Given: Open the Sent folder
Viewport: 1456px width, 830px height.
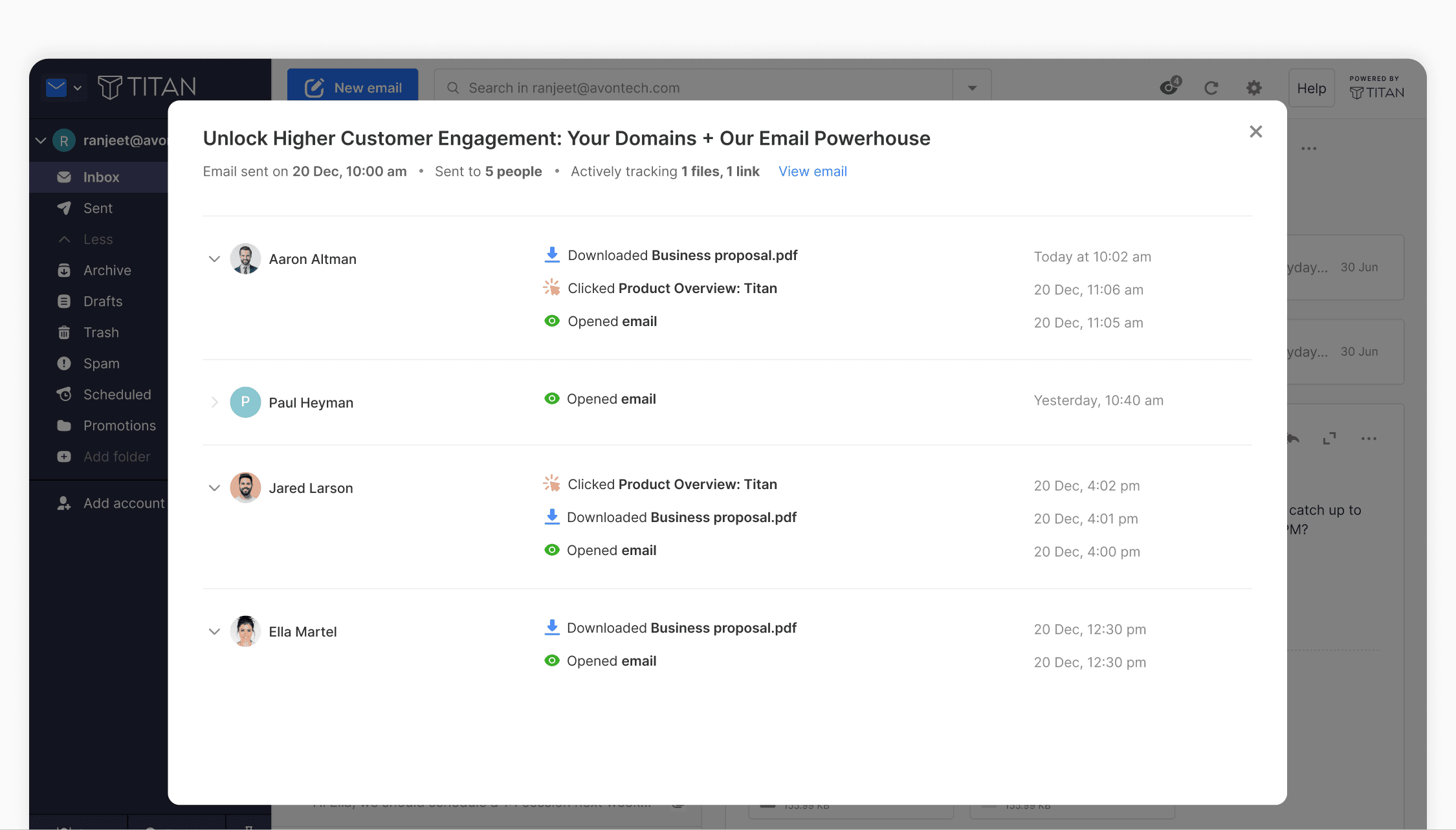Looking at the screenshot, I should 98,208.
